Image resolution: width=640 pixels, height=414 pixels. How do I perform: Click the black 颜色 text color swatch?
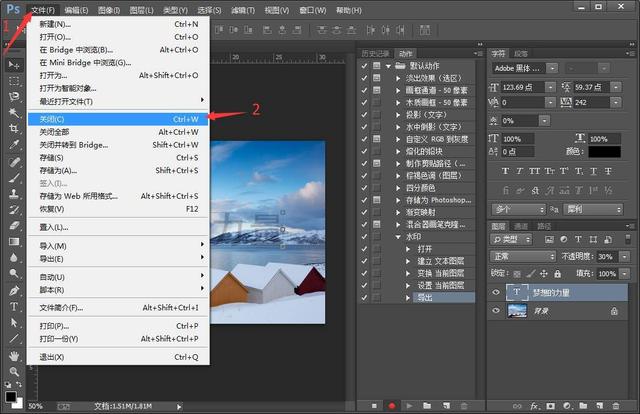(x=604, y=151)
